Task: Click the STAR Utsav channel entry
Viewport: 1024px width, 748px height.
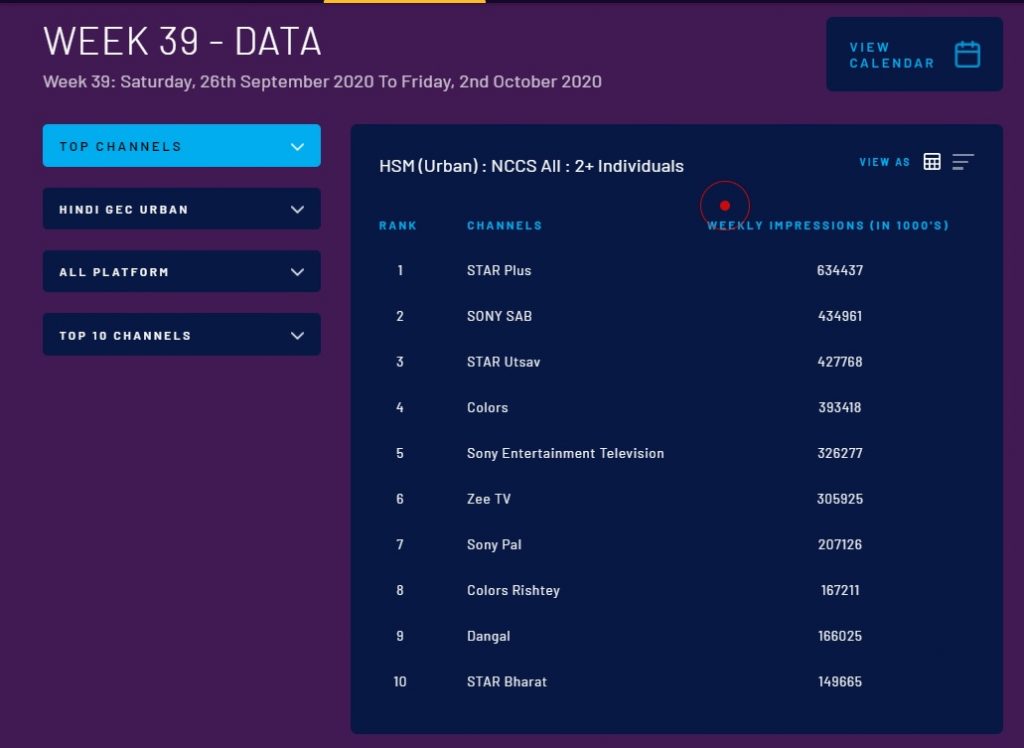Action: coord(503,362)
